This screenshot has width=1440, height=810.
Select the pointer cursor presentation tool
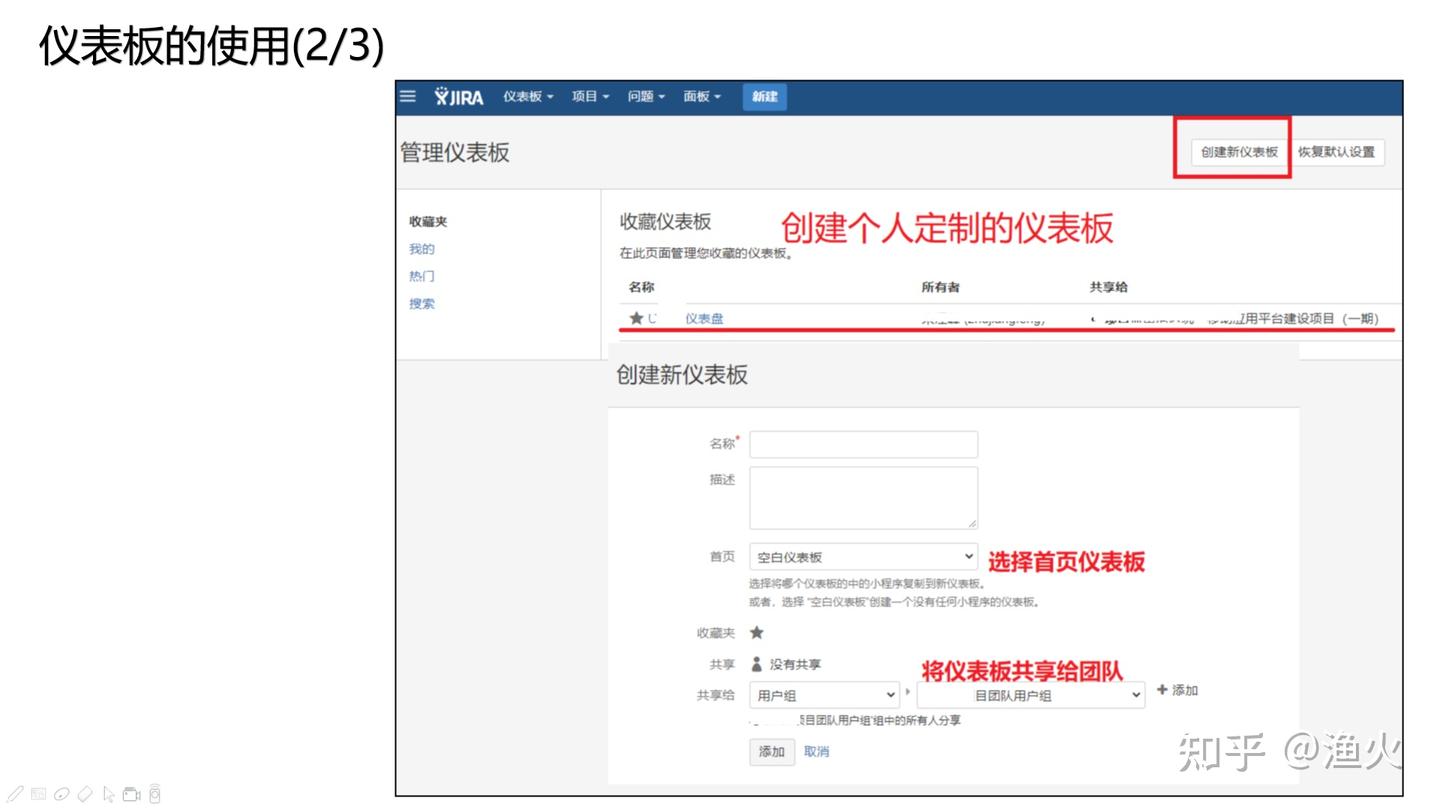(x=108, y=795)
